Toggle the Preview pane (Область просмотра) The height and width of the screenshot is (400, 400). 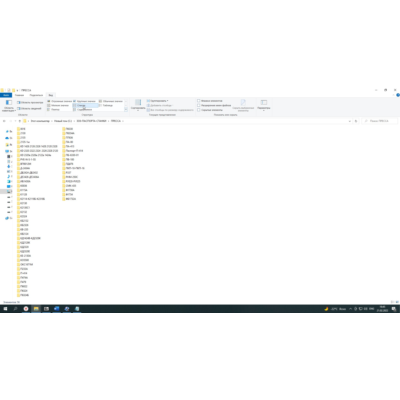pyautogui.click(x=30, y=102)
